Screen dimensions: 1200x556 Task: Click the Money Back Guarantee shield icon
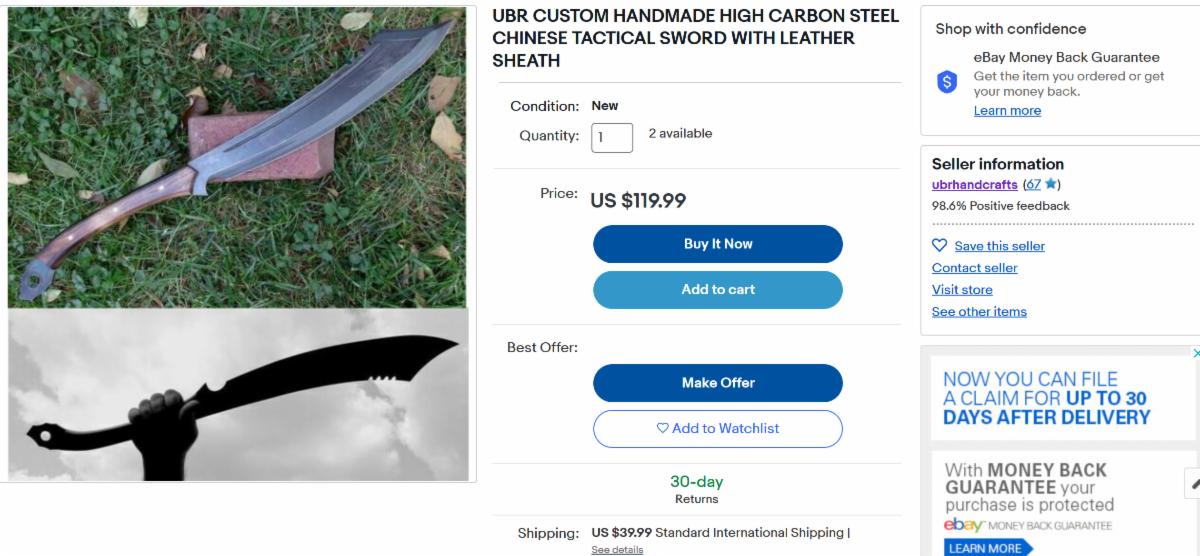pos(947,82)
